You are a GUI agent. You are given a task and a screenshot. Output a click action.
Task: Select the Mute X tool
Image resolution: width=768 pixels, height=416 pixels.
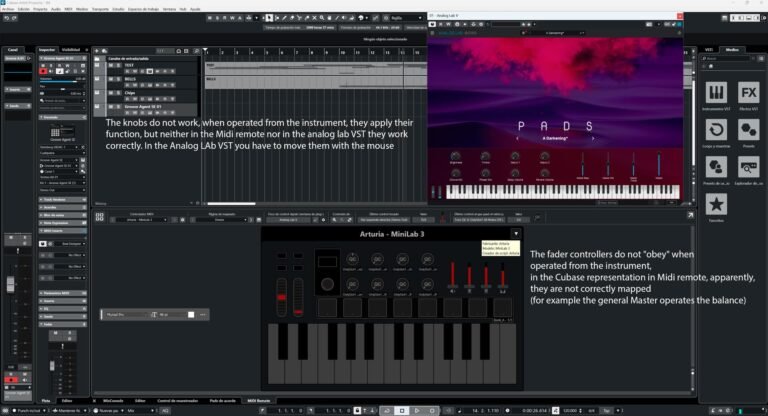click(314, 18)
